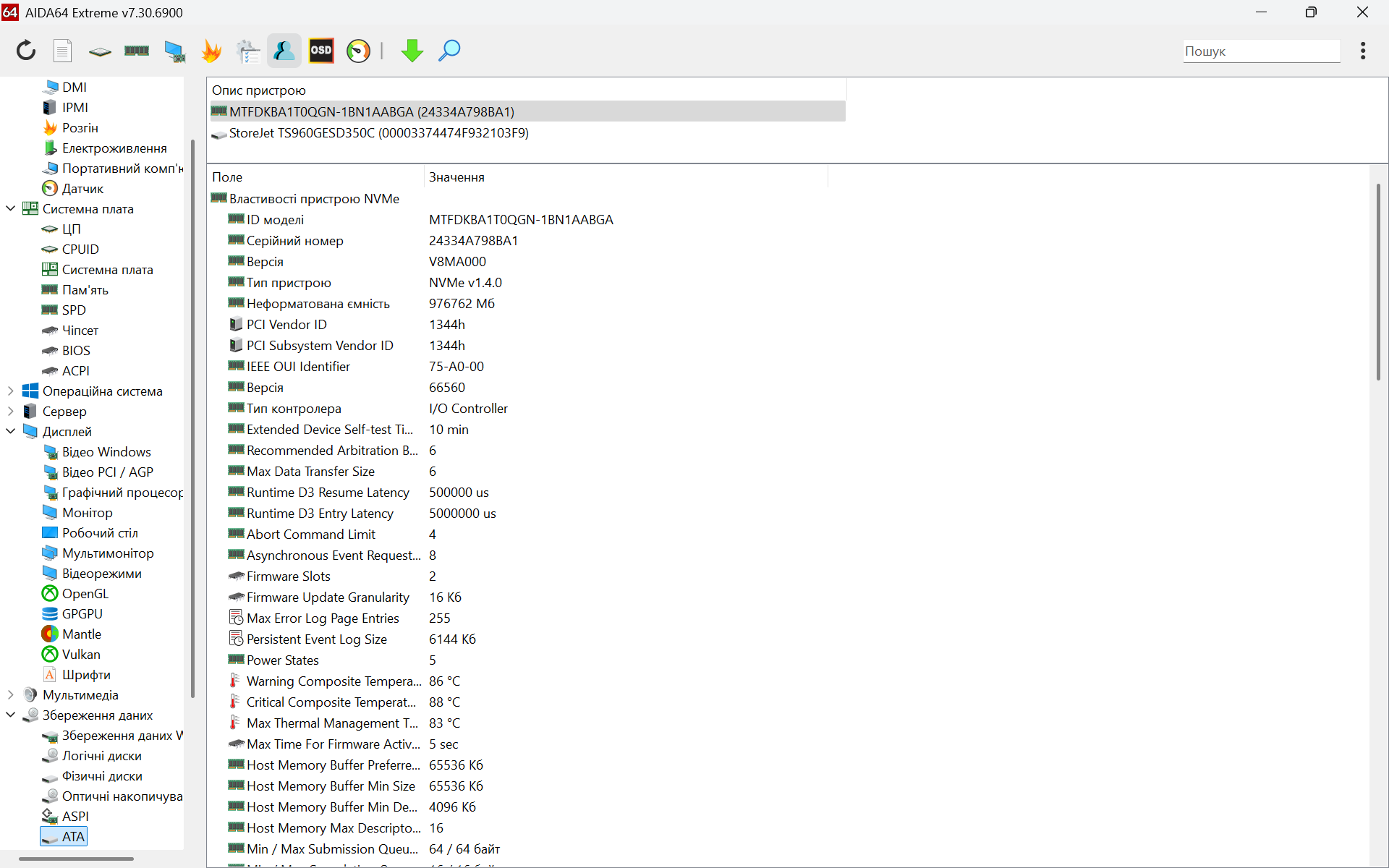
Task: Click the value 976762 МБ
Action: (x=462, y=303)
